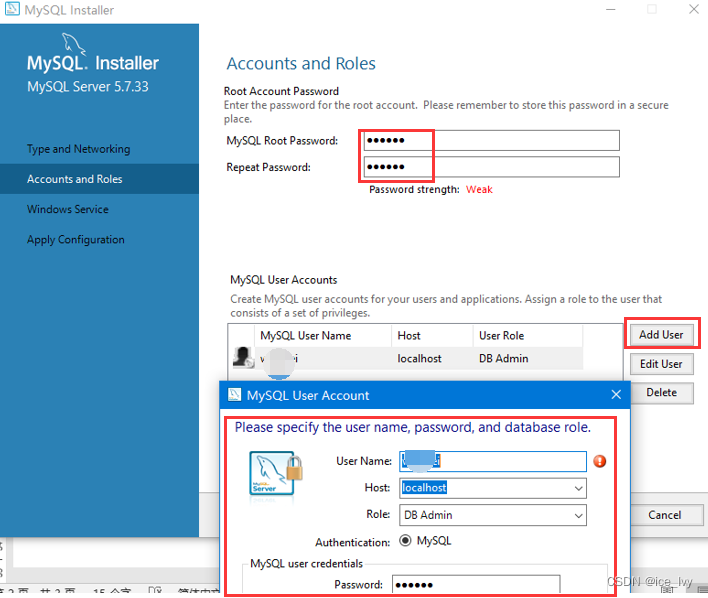
Task: Click the MySQL dolphin logo in sidebar
Action: 74,44
